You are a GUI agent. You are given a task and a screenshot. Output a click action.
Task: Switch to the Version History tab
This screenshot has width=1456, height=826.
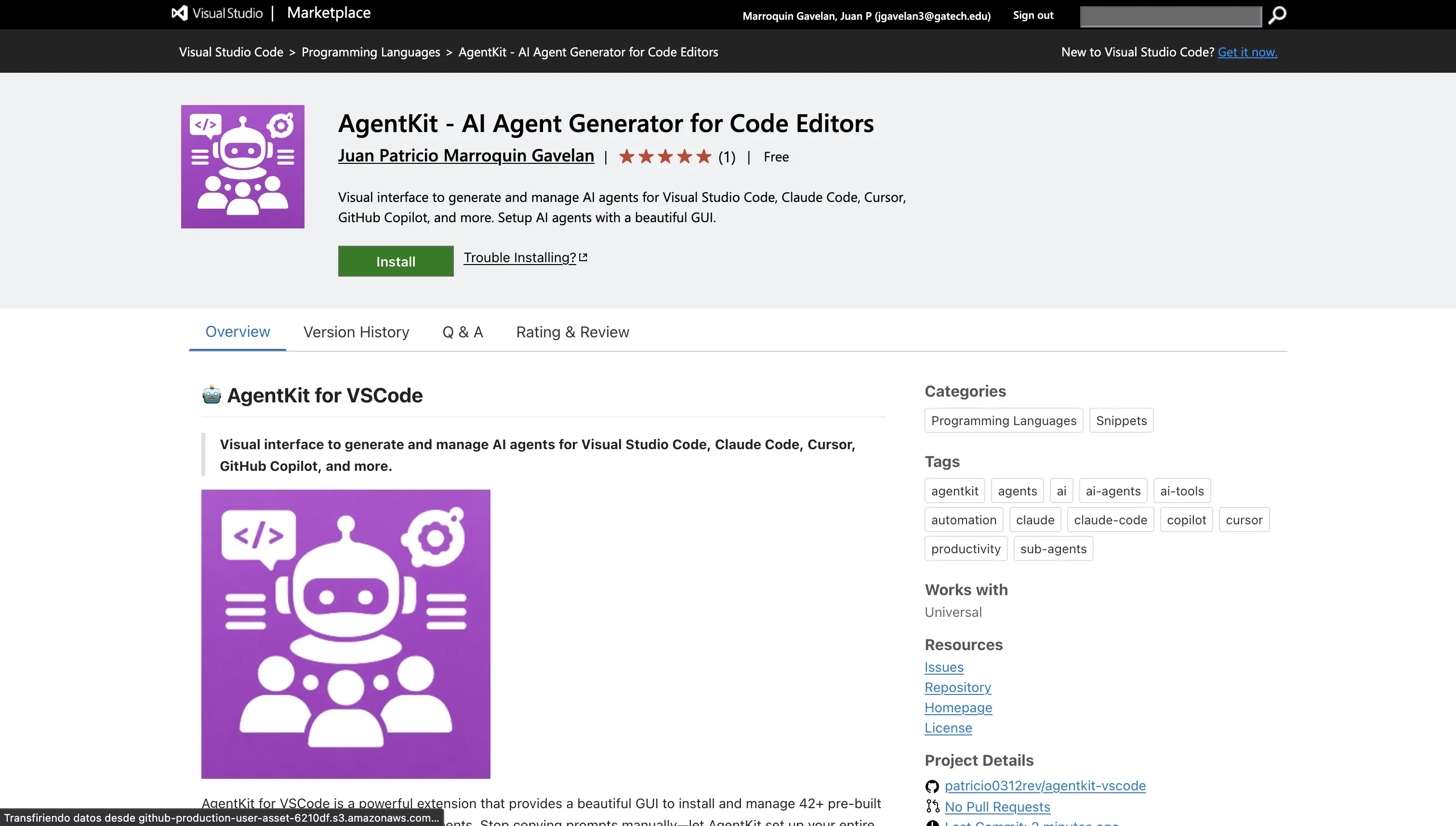pyautogui.click(x=356, y=332)
